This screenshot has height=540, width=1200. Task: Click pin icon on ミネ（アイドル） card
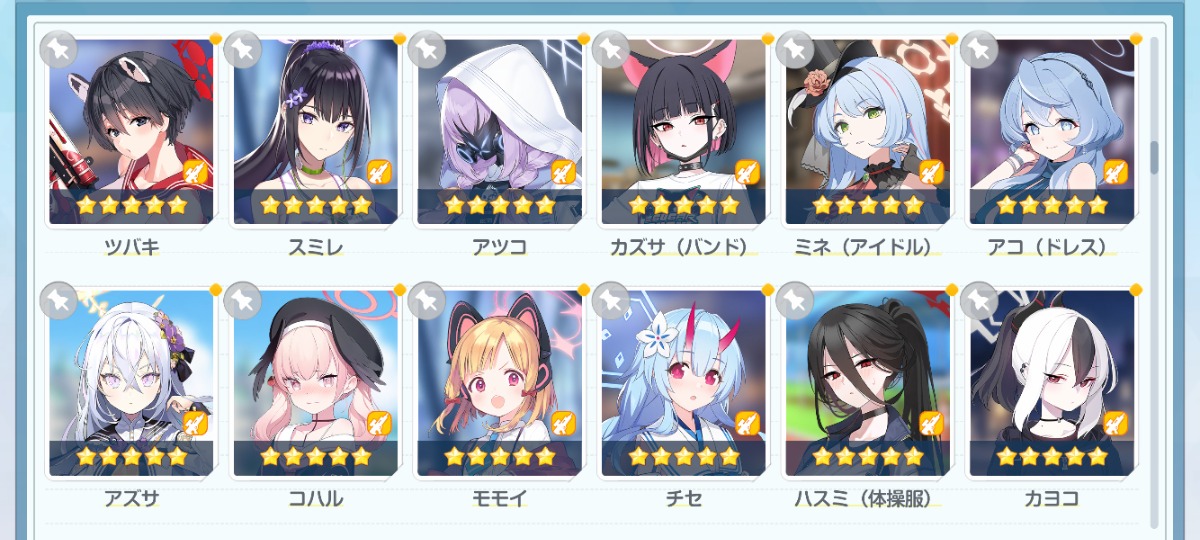pos(795,48)
